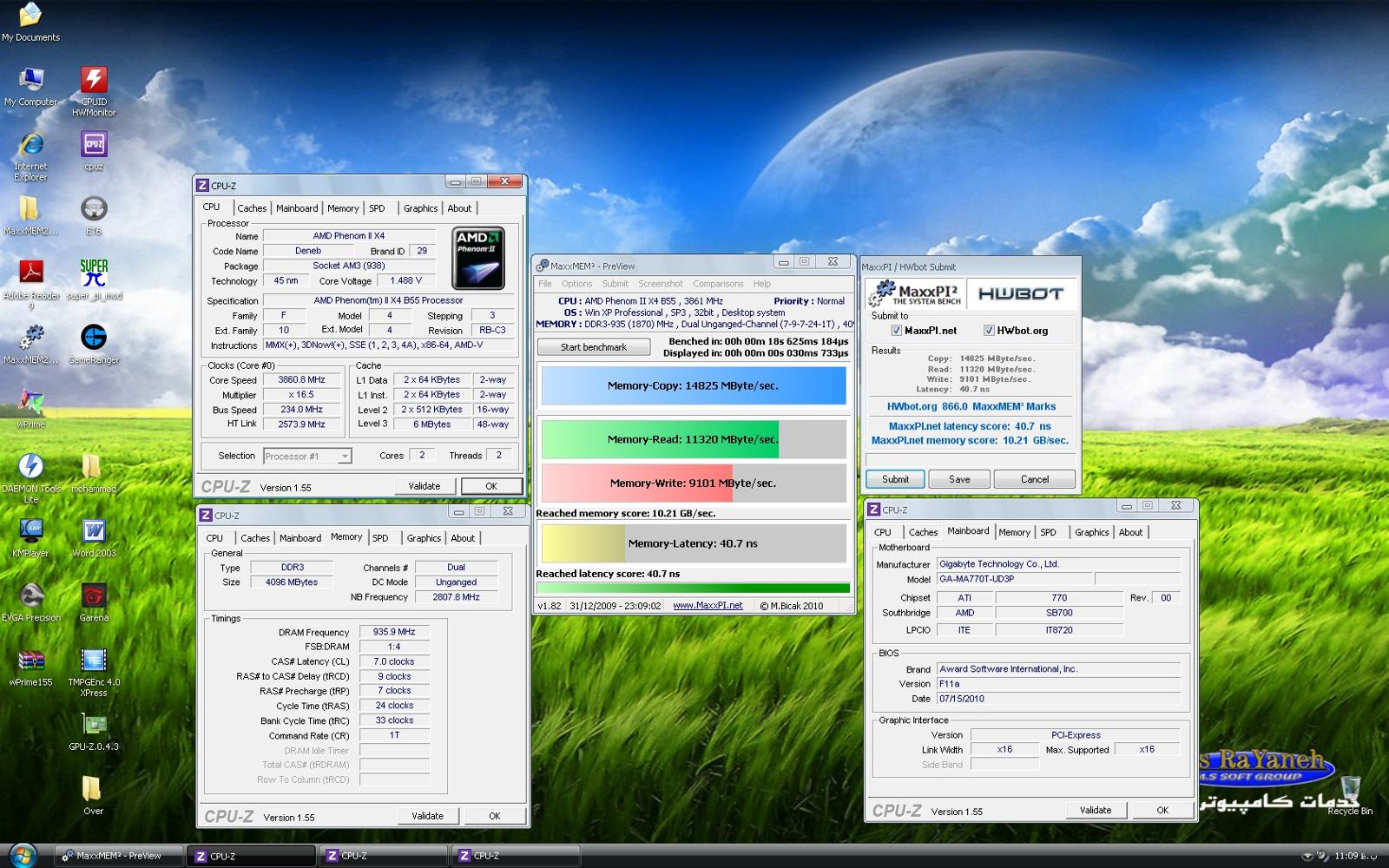
Task: Click Save in the HWbot Submit dialog
Action: [x=959, y=479]
